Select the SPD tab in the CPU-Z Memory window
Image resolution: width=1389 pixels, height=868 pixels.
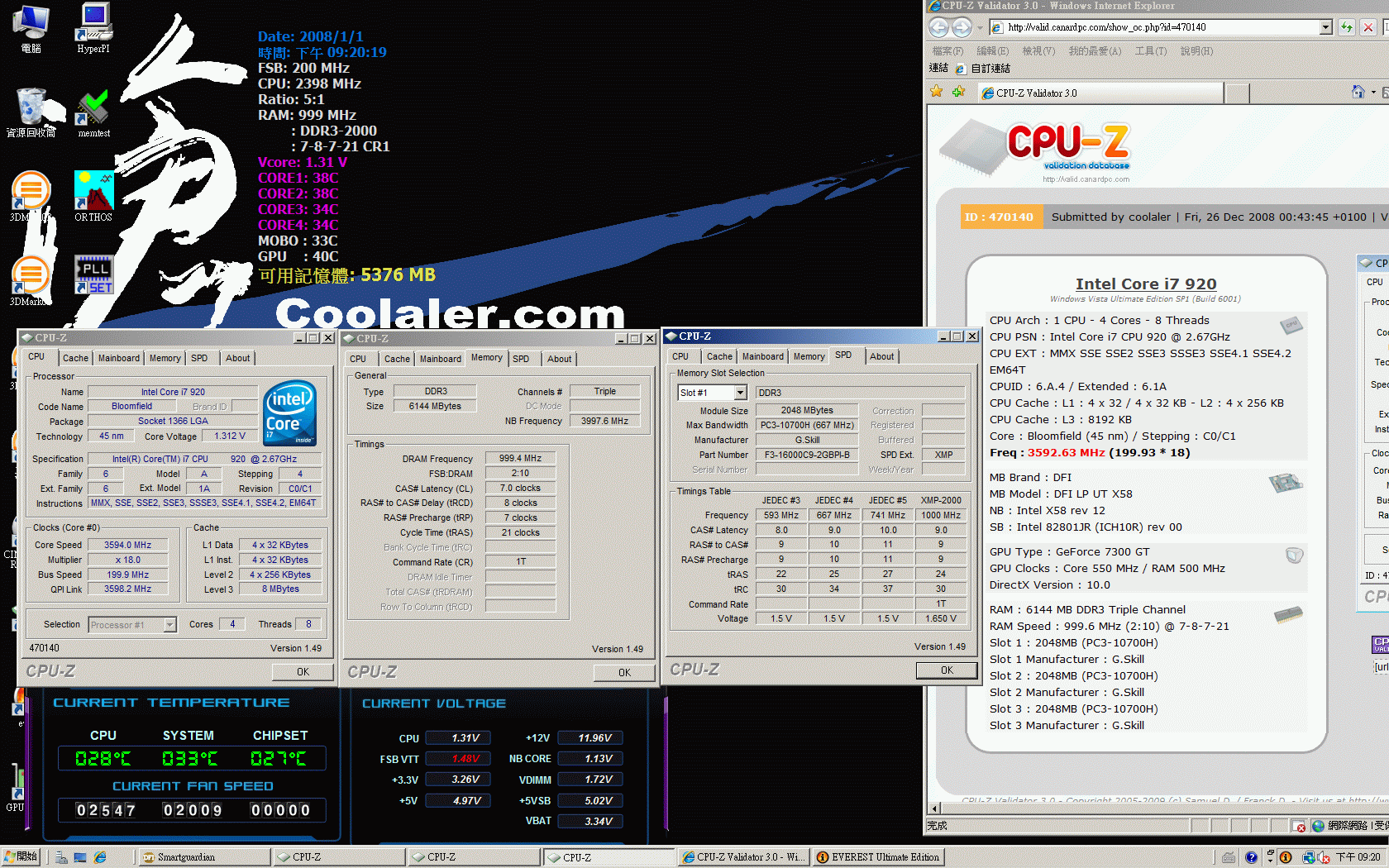(x=521, y=359)
